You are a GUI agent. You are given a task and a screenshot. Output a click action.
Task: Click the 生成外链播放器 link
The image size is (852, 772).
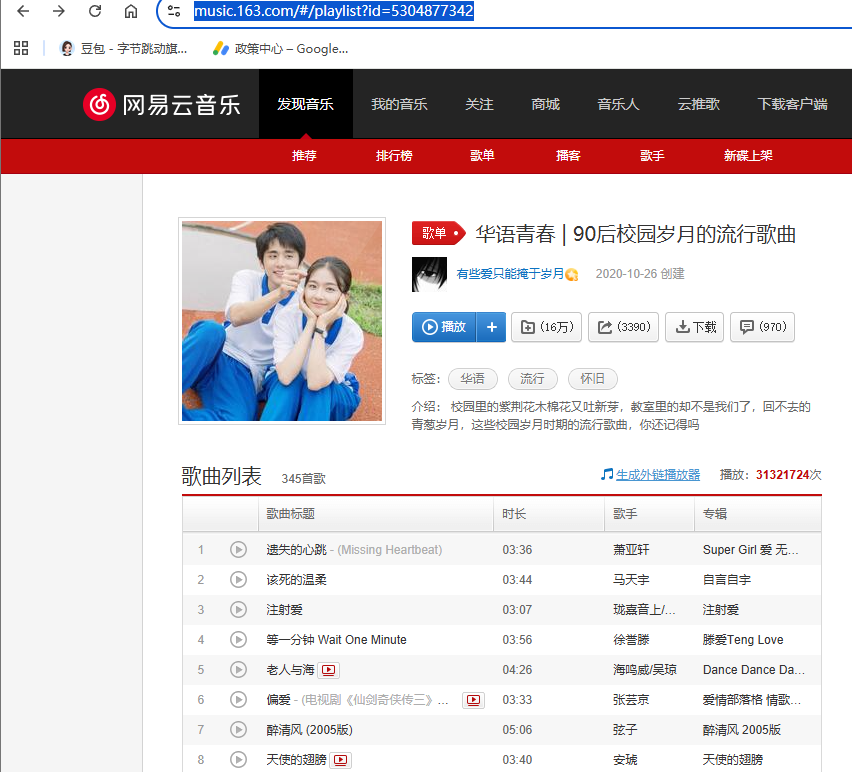click(x=657, y=474)
